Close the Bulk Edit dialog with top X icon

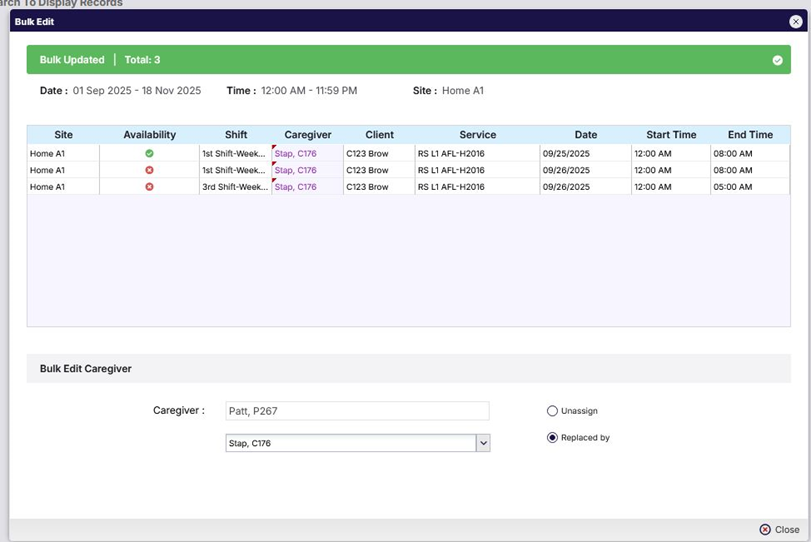795,21
